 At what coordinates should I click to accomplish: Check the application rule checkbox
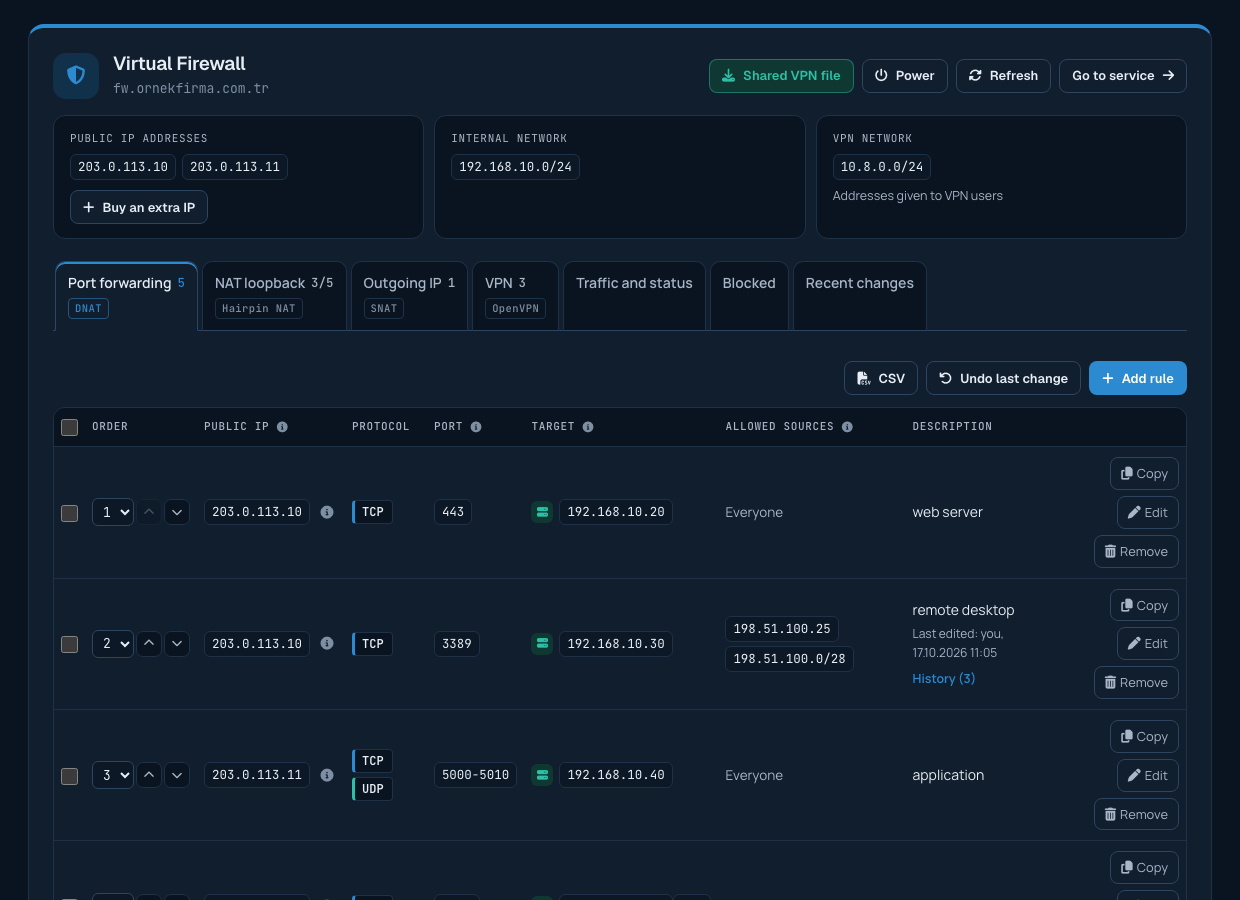coord(69,776)
